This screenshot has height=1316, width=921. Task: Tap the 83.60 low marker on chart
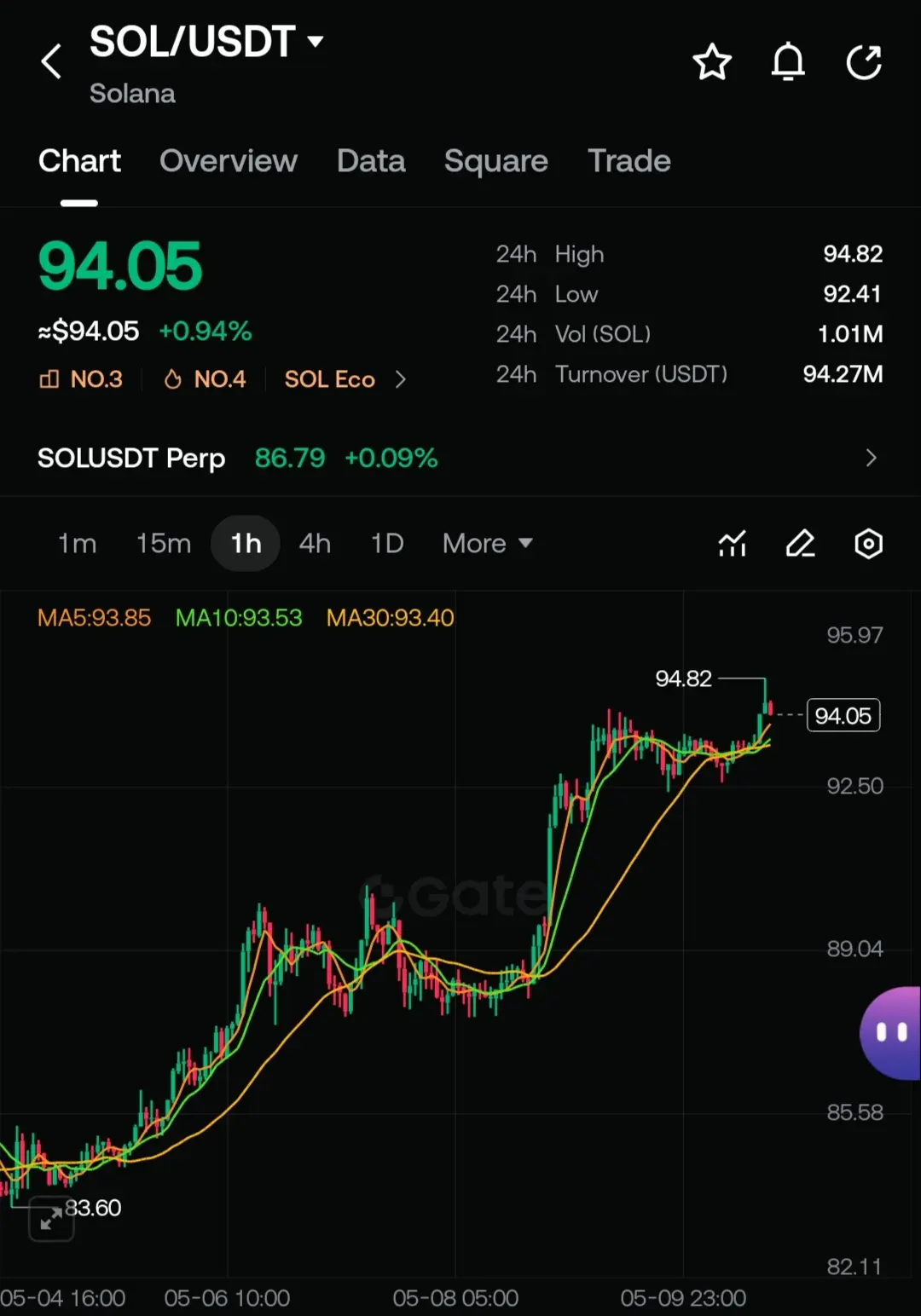coord(93,1208)
